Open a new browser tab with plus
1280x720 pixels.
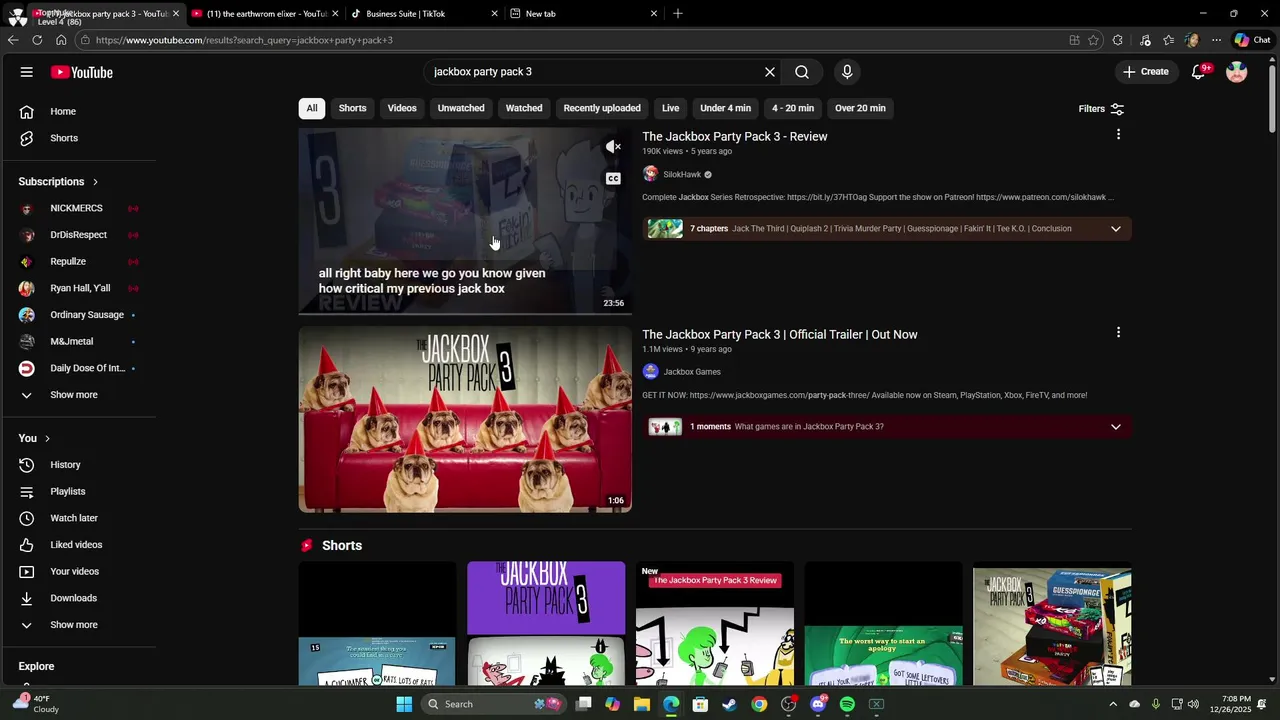(678, 13)
